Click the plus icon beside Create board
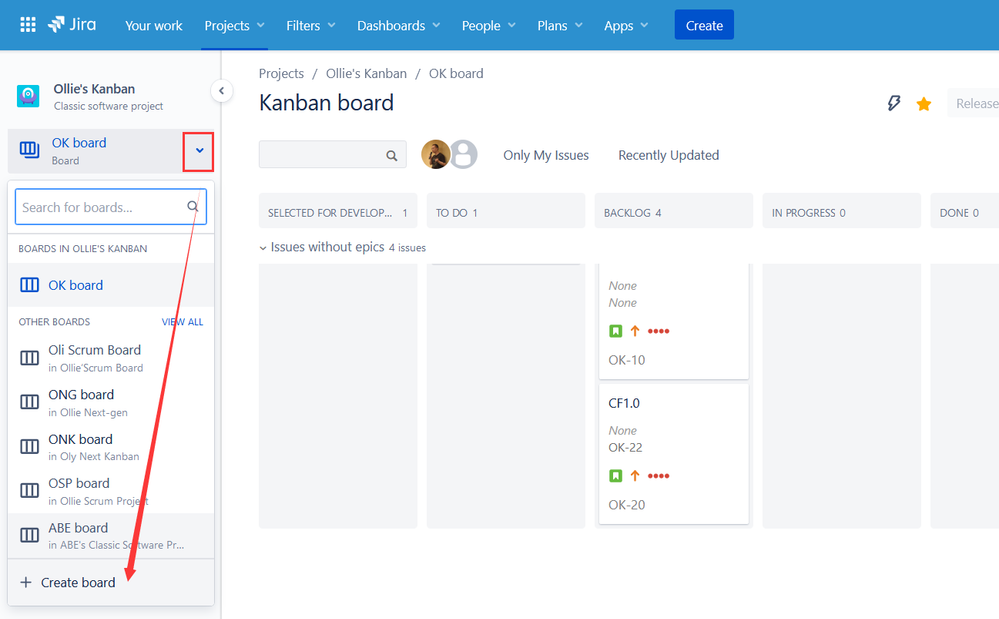 coord(25,582)
